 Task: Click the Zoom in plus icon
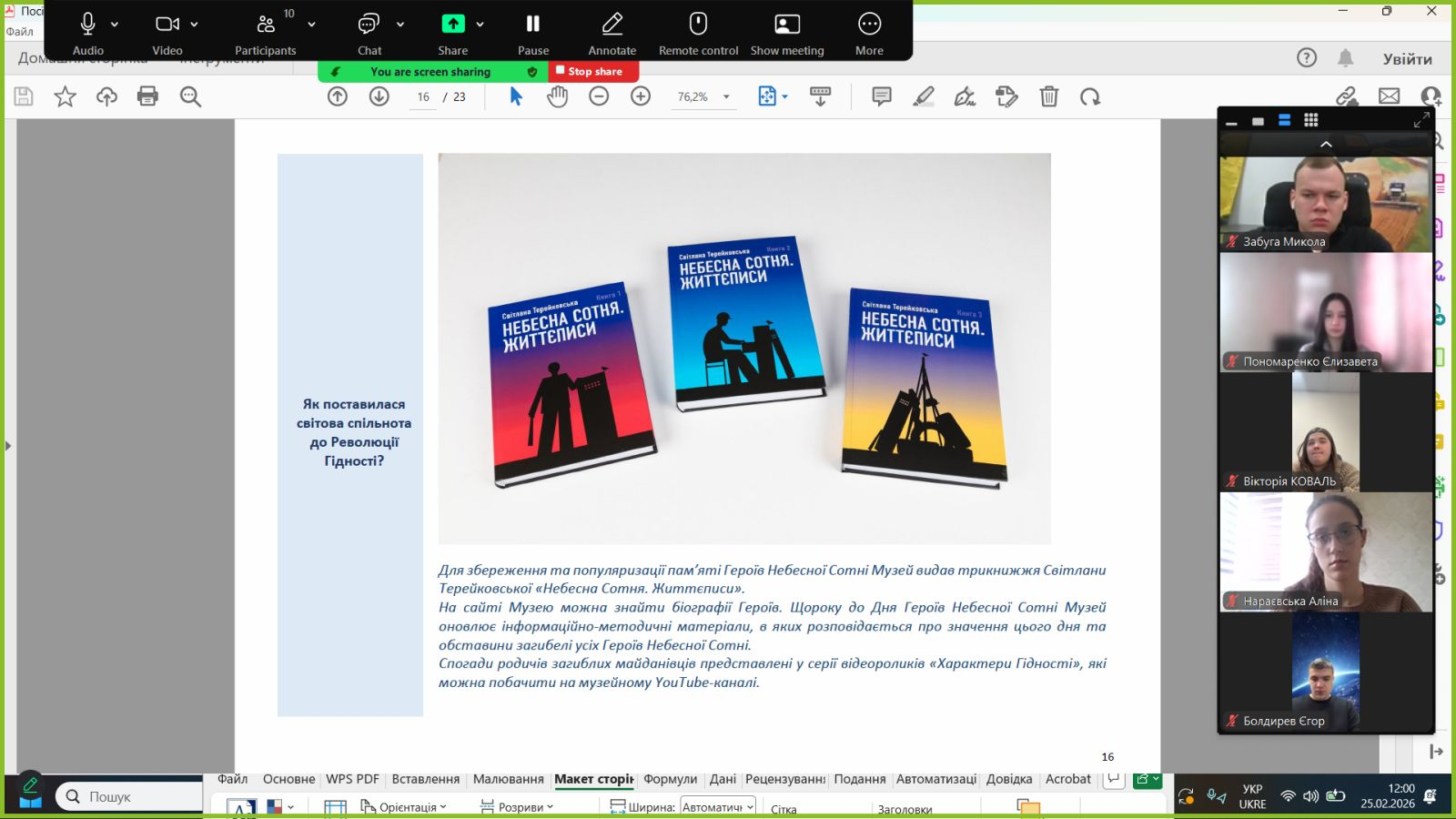click(x=641, y=96)
